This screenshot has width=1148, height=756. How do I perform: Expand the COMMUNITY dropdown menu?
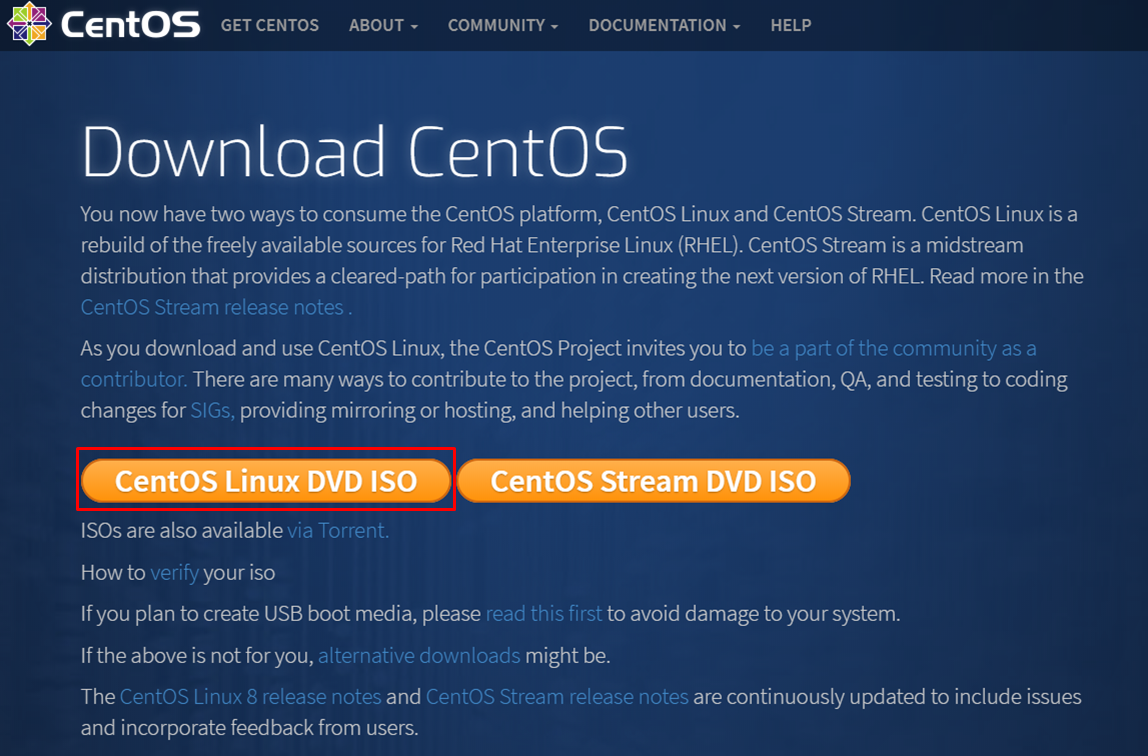[503, 25]
